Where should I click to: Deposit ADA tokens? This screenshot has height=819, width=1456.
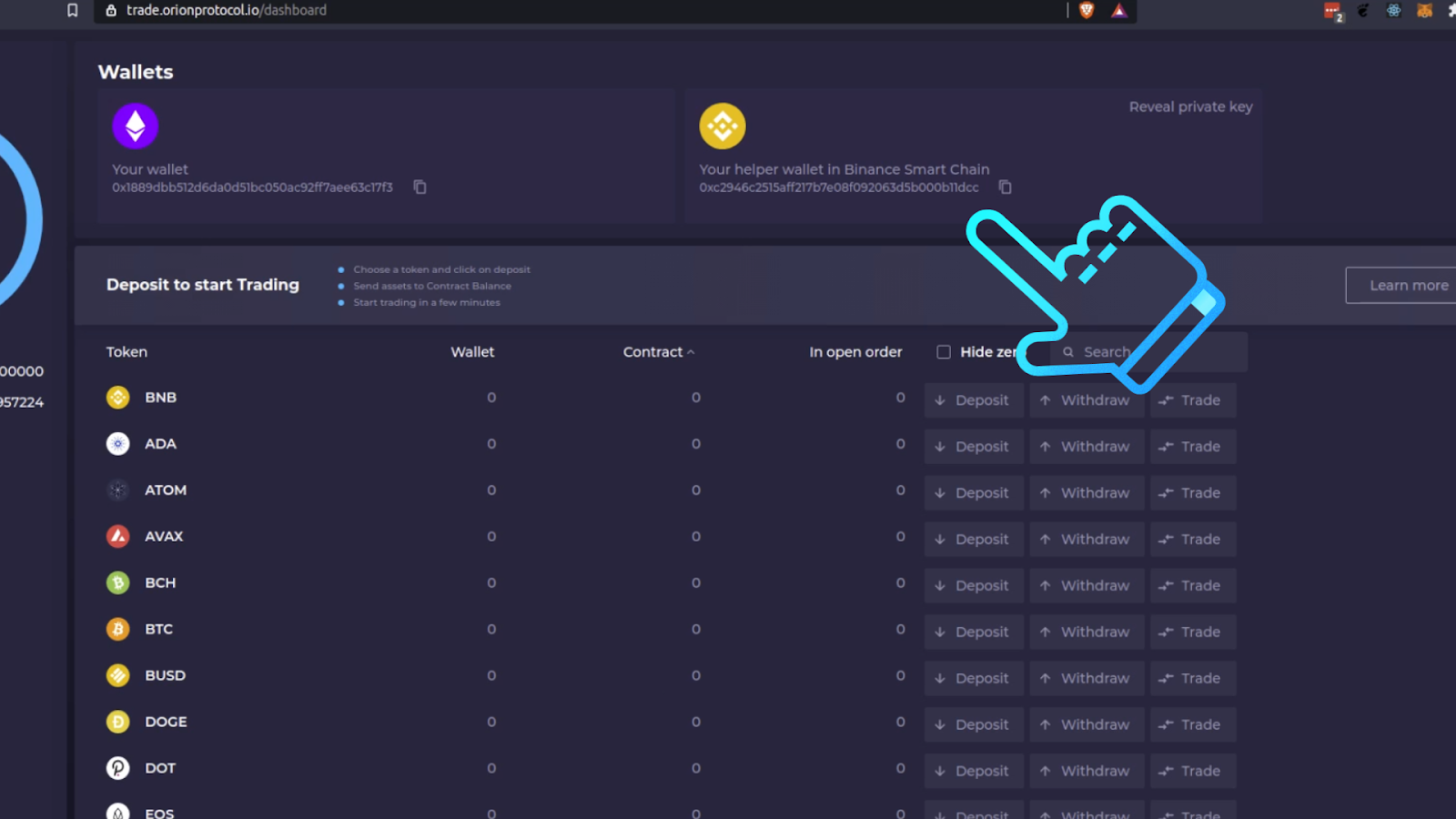pyautogui.click(x=974, y=447)
